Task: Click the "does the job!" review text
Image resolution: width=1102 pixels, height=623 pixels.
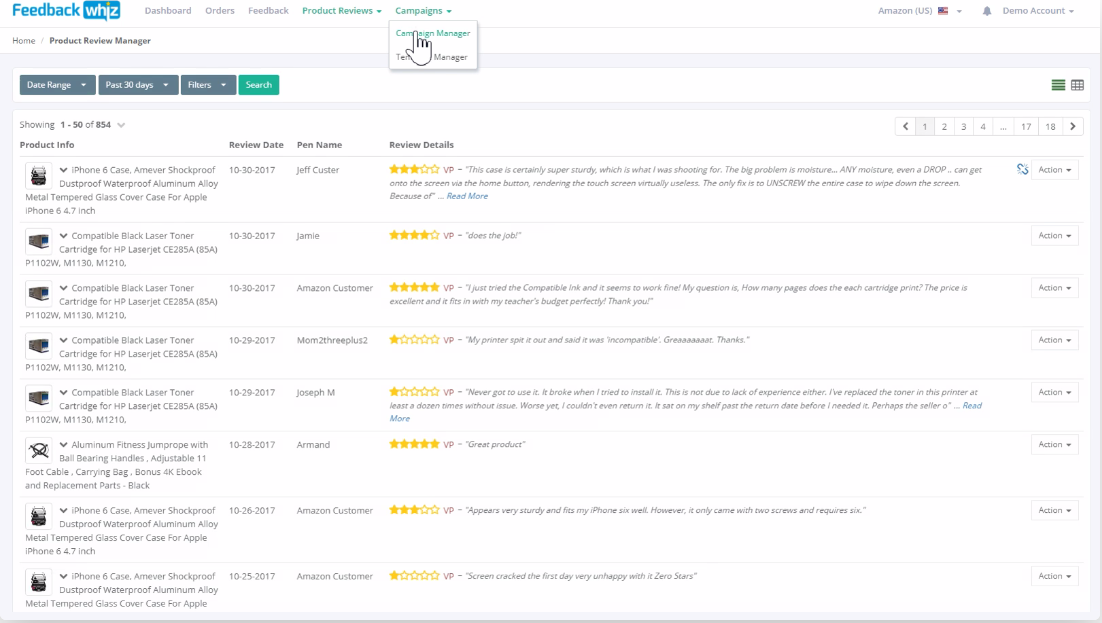Action: click(x=493, y=236)
